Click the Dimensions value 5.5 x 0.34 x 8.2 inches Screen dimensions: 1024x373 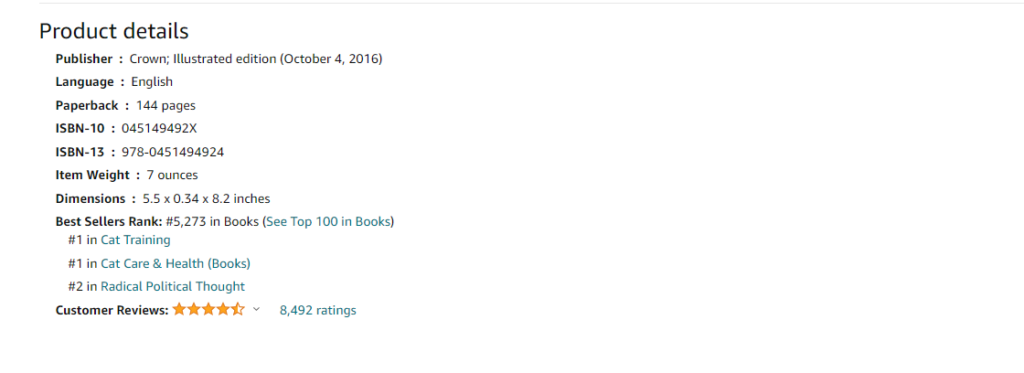pos(206,199)
